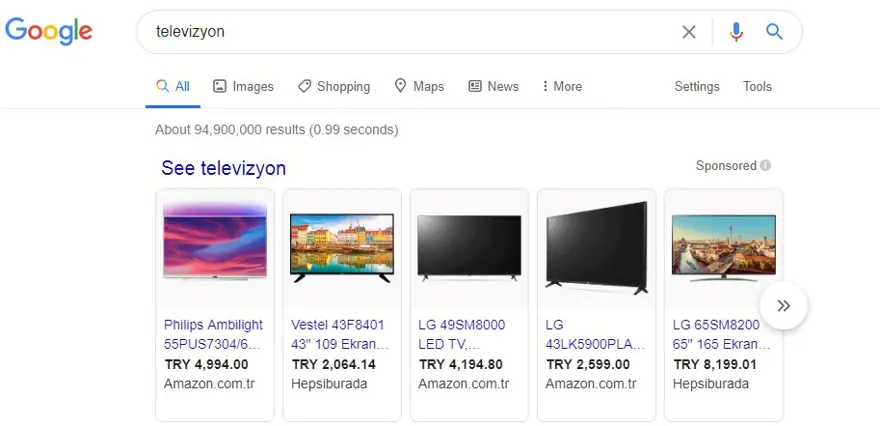This screenshot has width=880, height=426.
Task: Click the blue magnifier search icon
Action: coord(774,31)
